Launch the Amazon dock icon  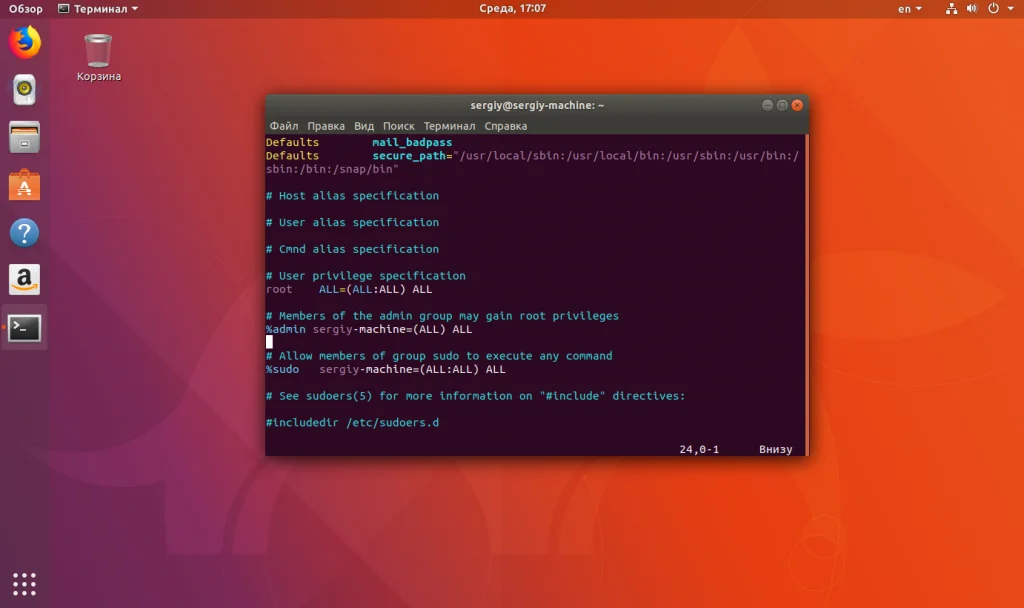24,280
